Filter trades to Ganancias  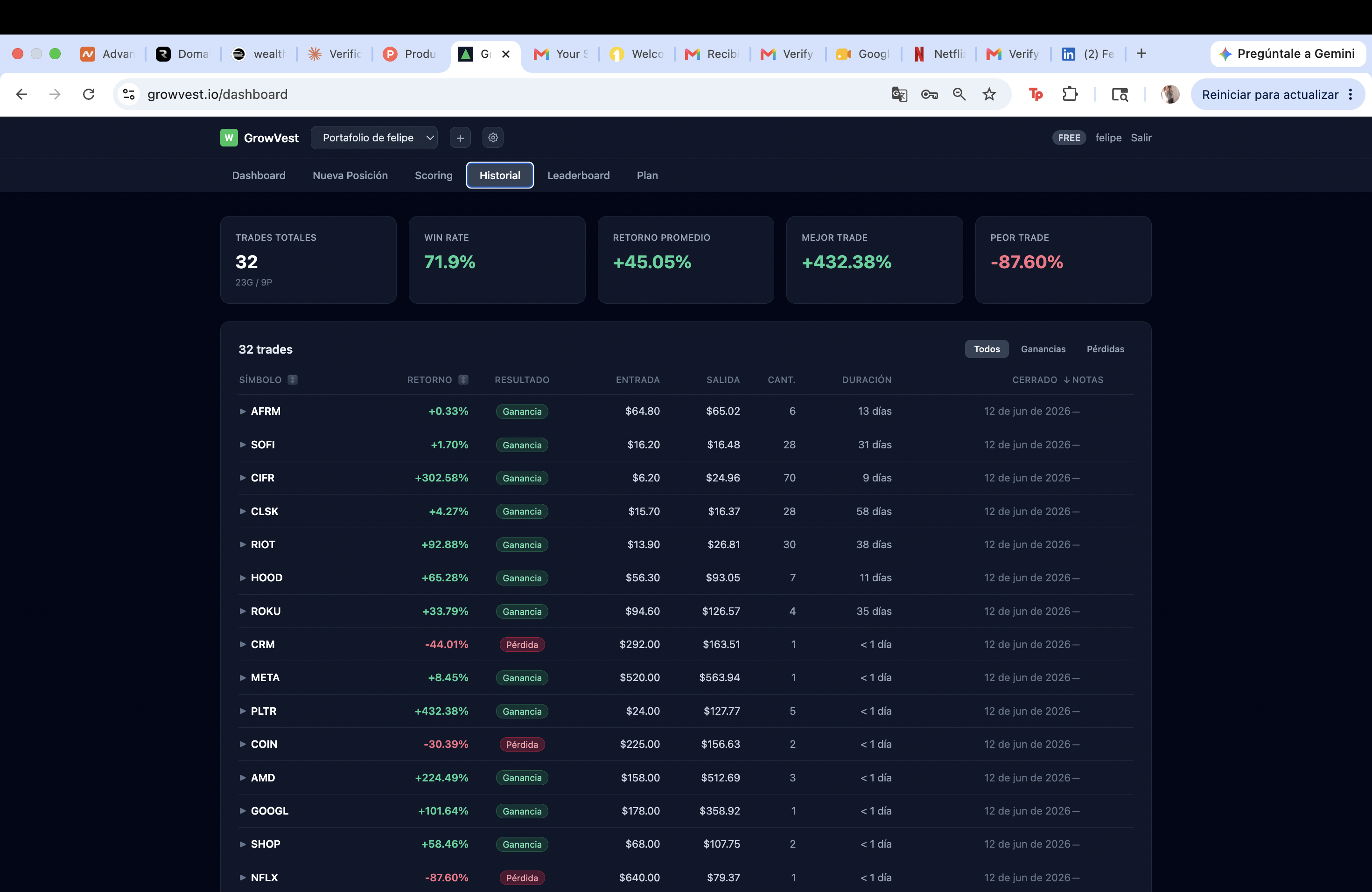pos(1043,349)
